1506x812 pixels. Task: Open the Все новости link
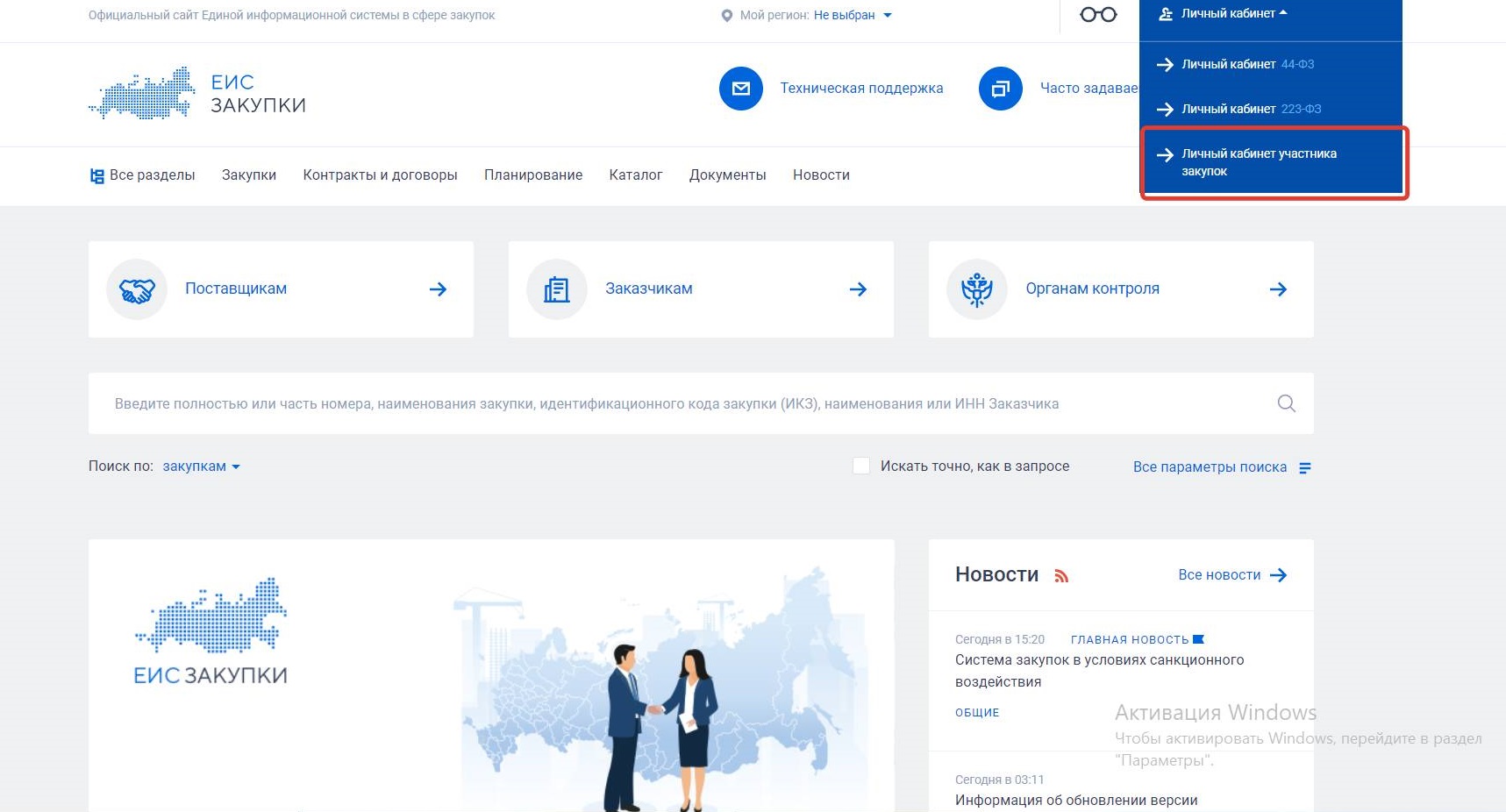click(x=1219, y=575)
